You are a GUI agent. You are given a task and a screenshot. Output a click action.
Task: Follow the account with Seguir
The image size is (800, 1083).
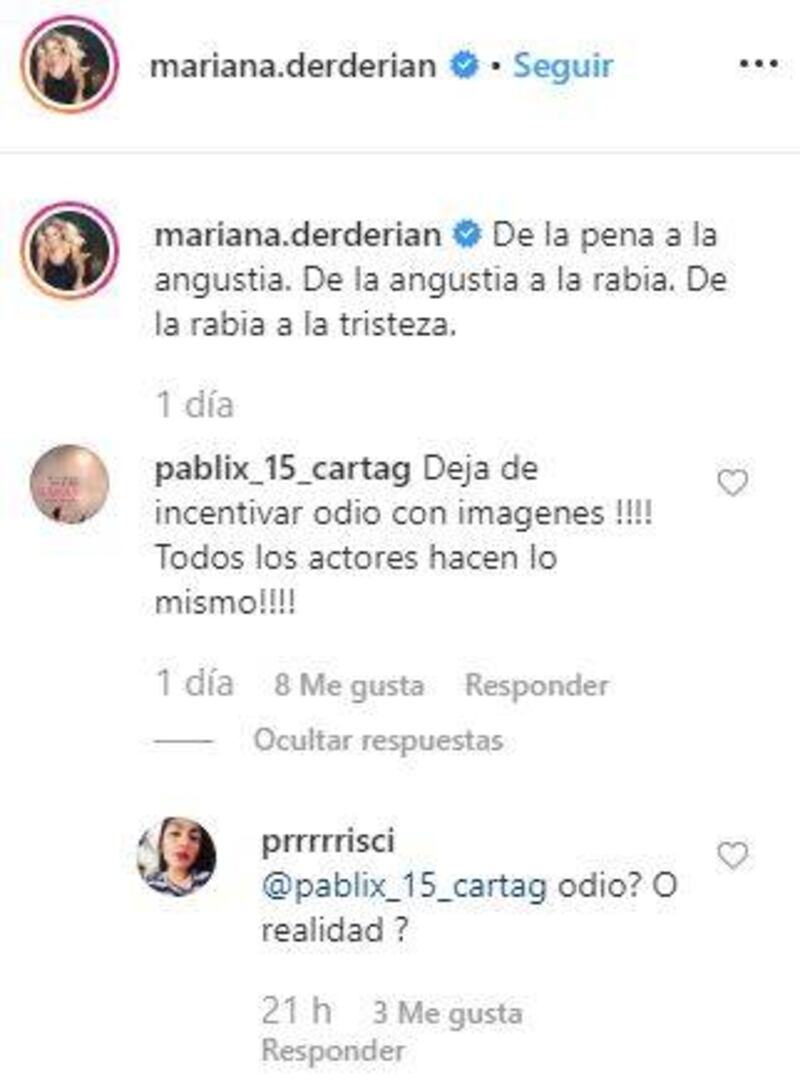[563, 66]
